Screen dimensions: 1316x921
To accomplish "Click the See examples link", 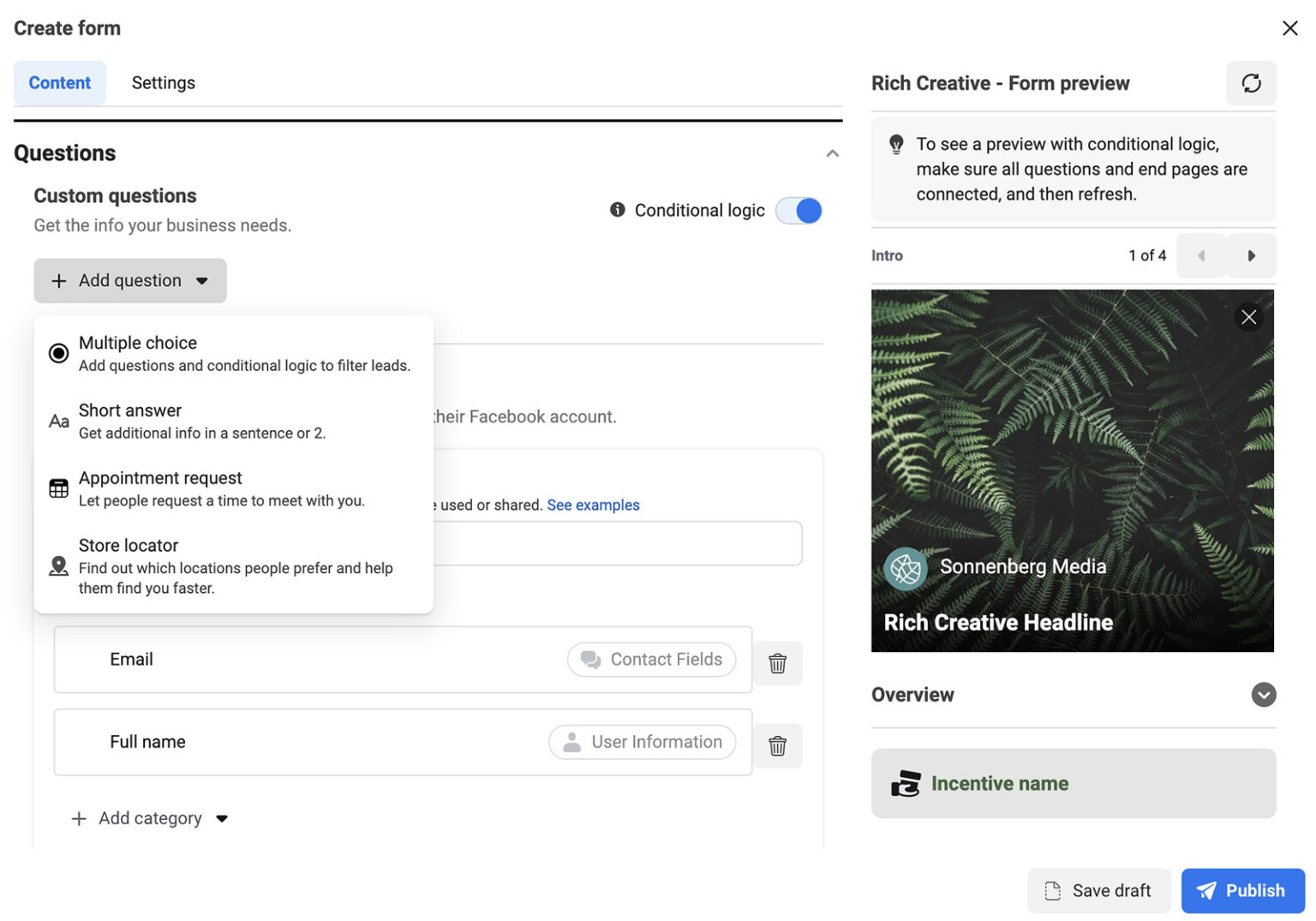I will [x=593, y=505].
